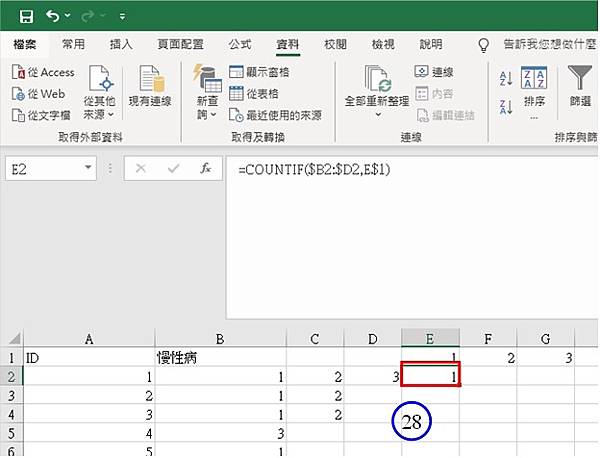Open the 檔案 tab
Viewport: 600px width, 458px height.
[25, 44]
